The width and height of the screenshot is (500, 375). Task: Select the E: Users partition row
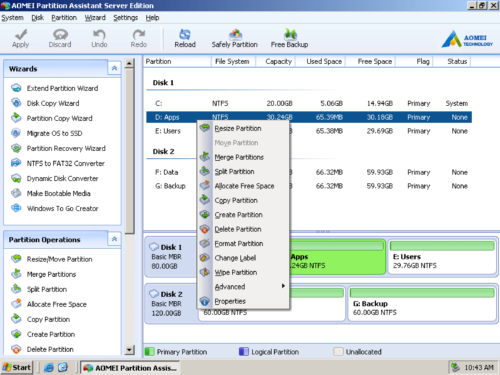309,131
